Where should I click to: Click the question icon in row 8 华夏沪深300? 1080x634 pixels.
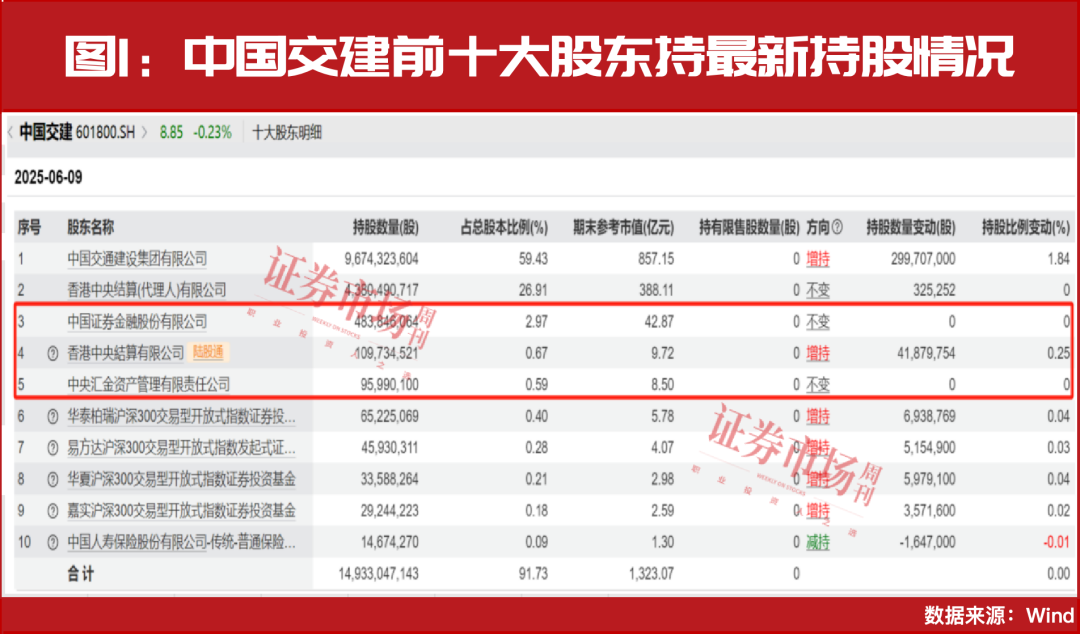tap(52, 480)
